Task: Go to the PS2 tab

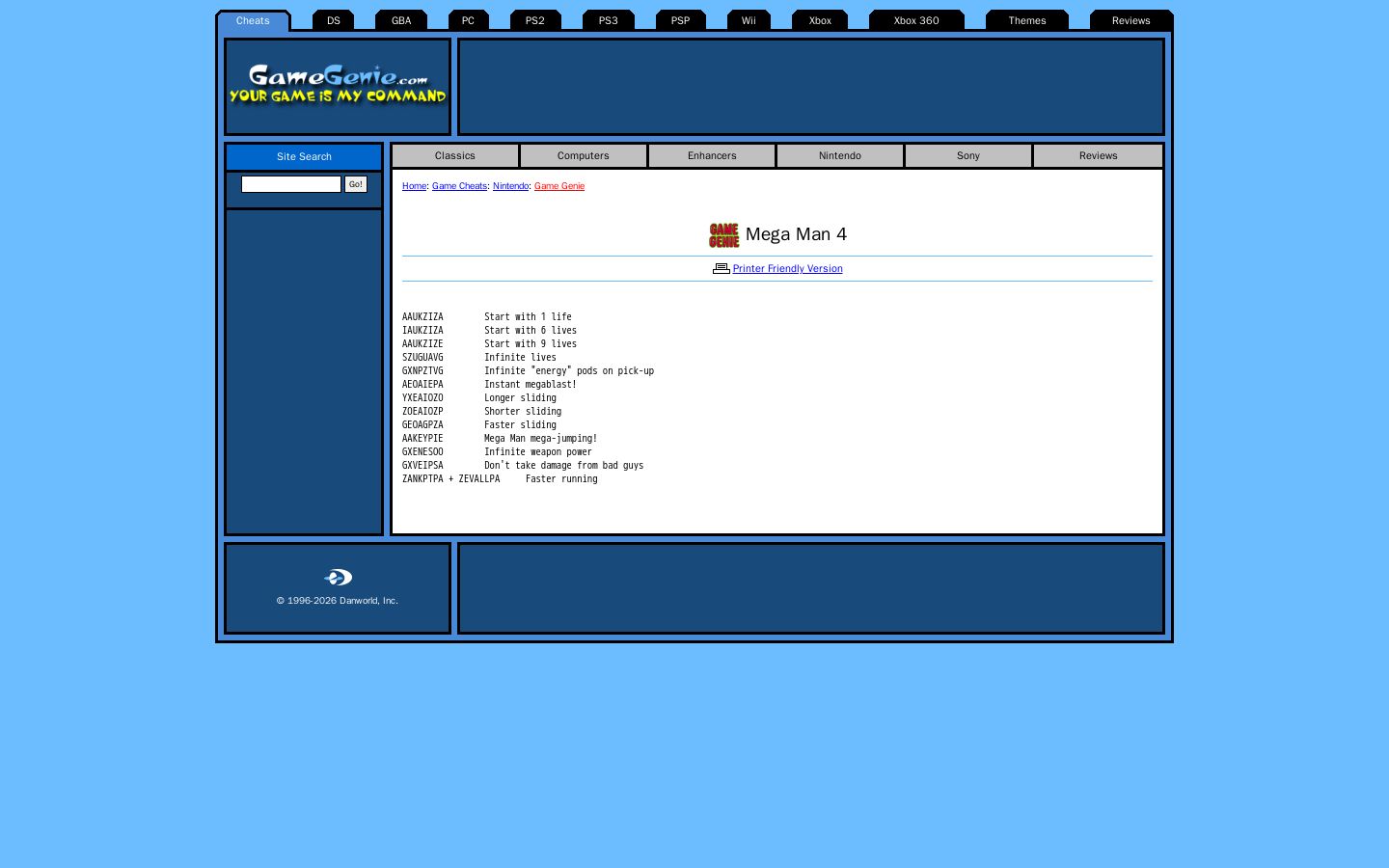Action: coord(535,21)
